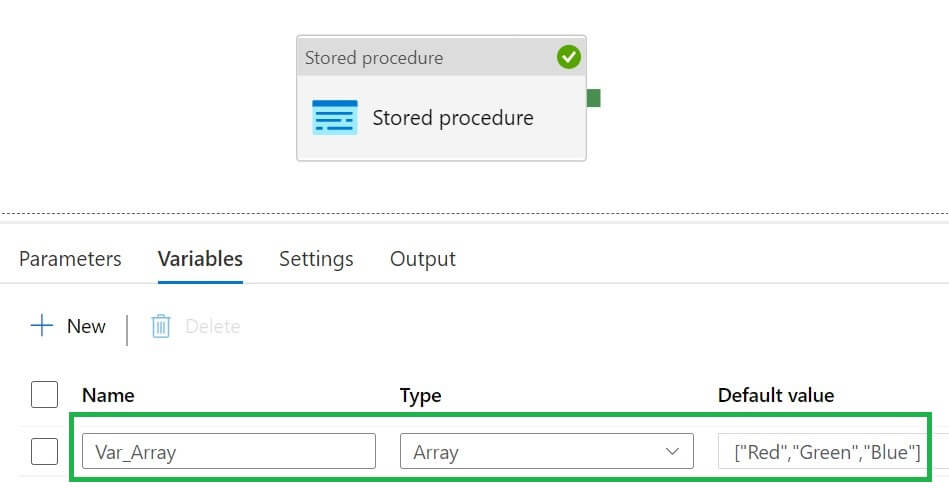949x489 pixels.
Task: Click the Delete button text
Action: coord(213,326)
